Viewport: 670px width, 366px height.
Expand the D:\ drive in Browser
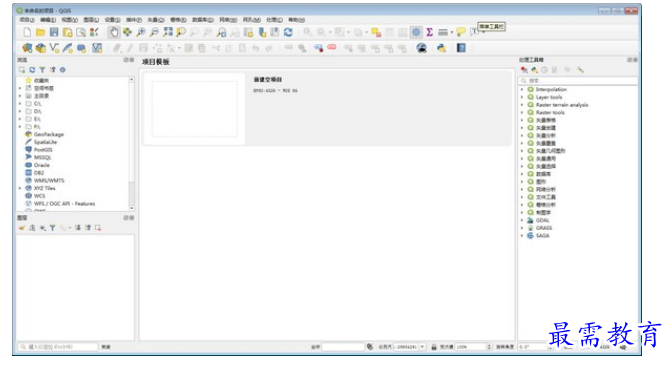coord(20,111)
